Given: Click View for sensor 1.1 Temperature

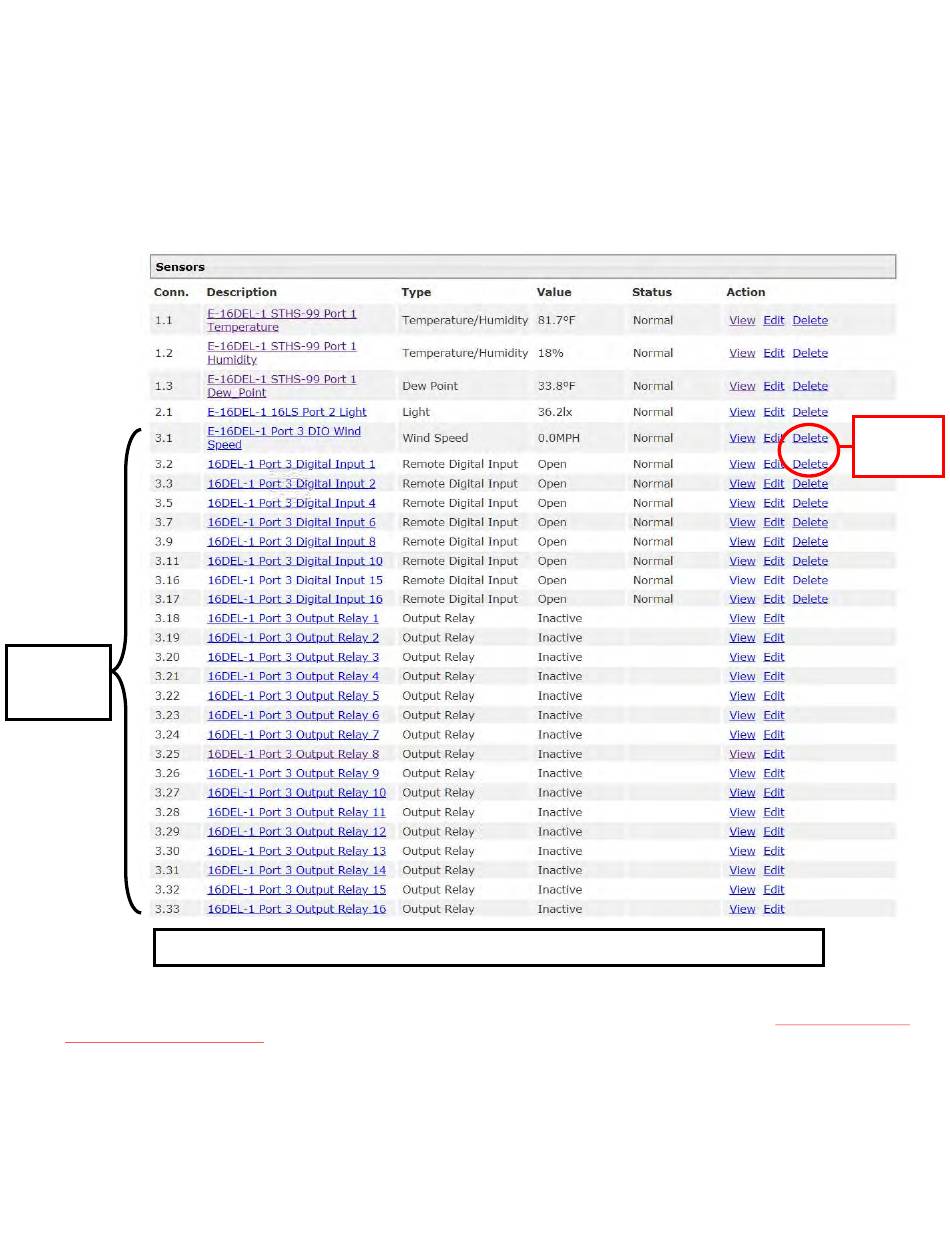Looking at the screenshot, I should pyautogui.click(x=742, y=320).
